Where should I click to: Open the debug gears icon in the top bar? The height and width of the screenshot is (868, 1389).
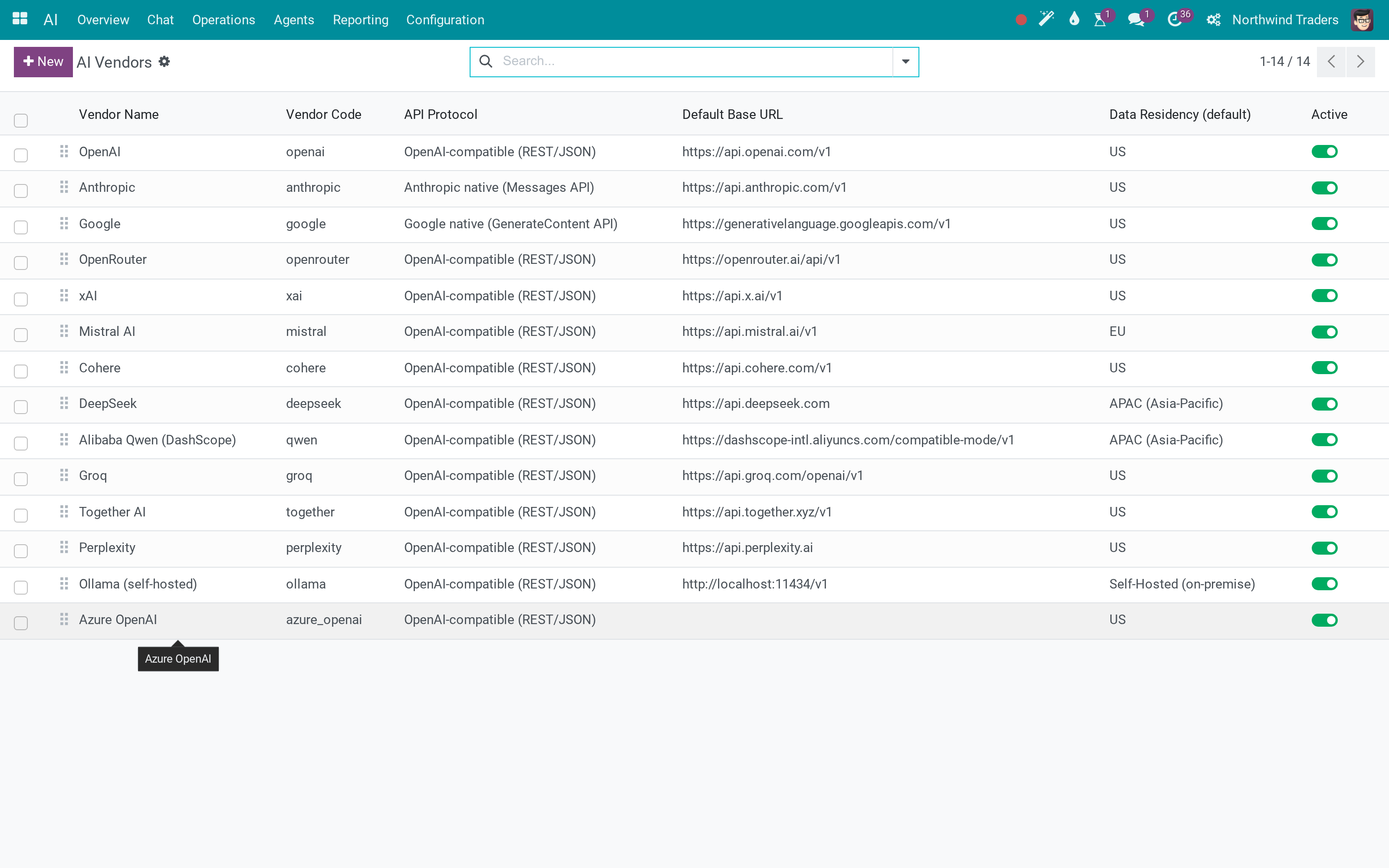1213,20
